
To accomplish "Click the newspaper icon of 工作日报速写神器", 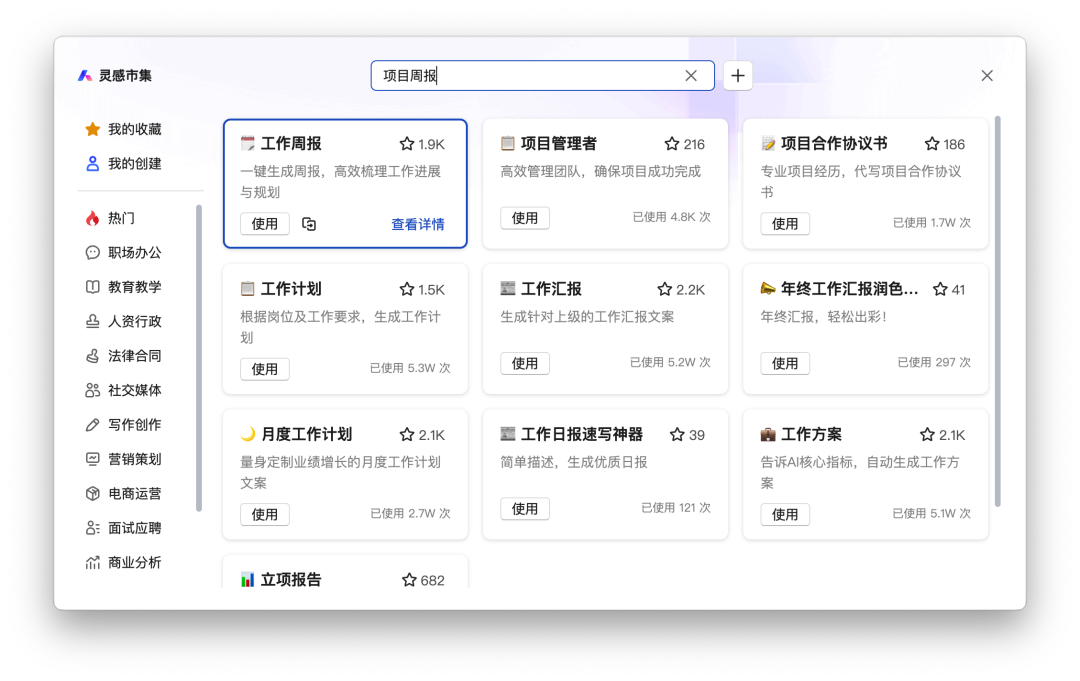I will (508, 434).
